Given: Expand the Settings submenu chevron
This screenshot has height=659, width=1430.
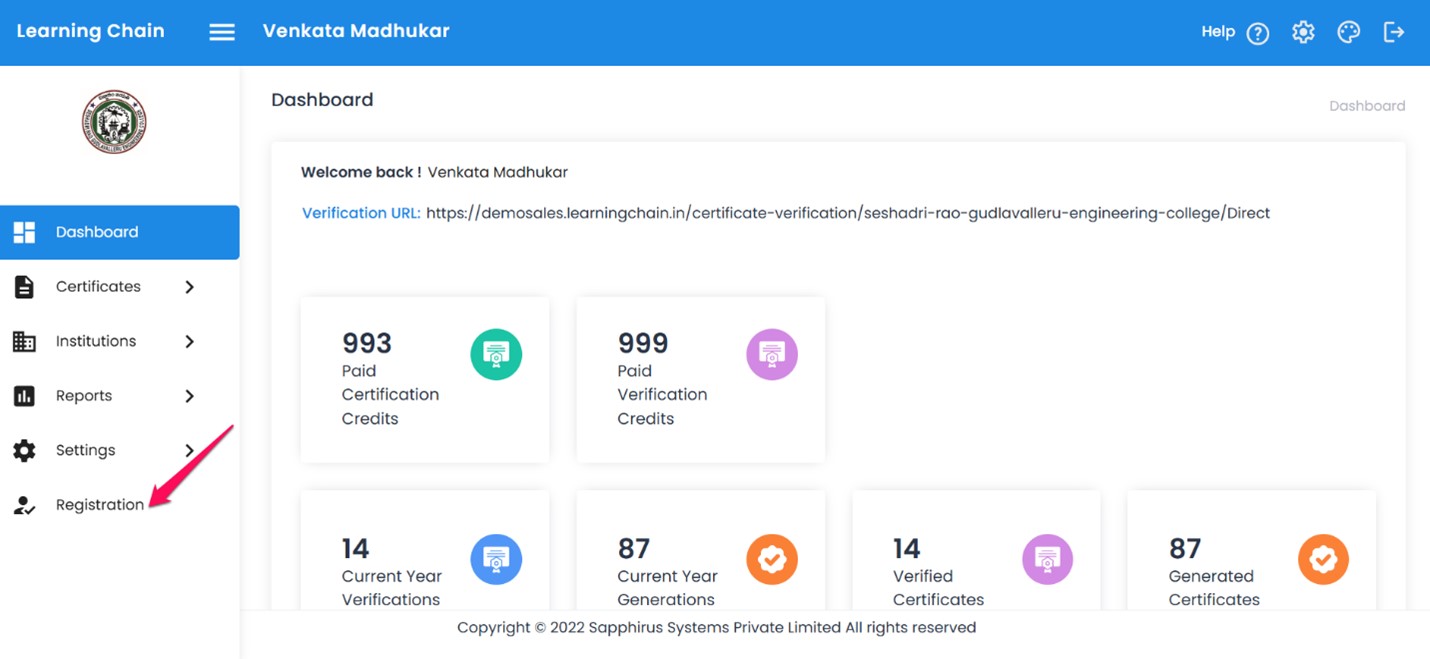Looking at the screenshot, I should tap(189, 451).
